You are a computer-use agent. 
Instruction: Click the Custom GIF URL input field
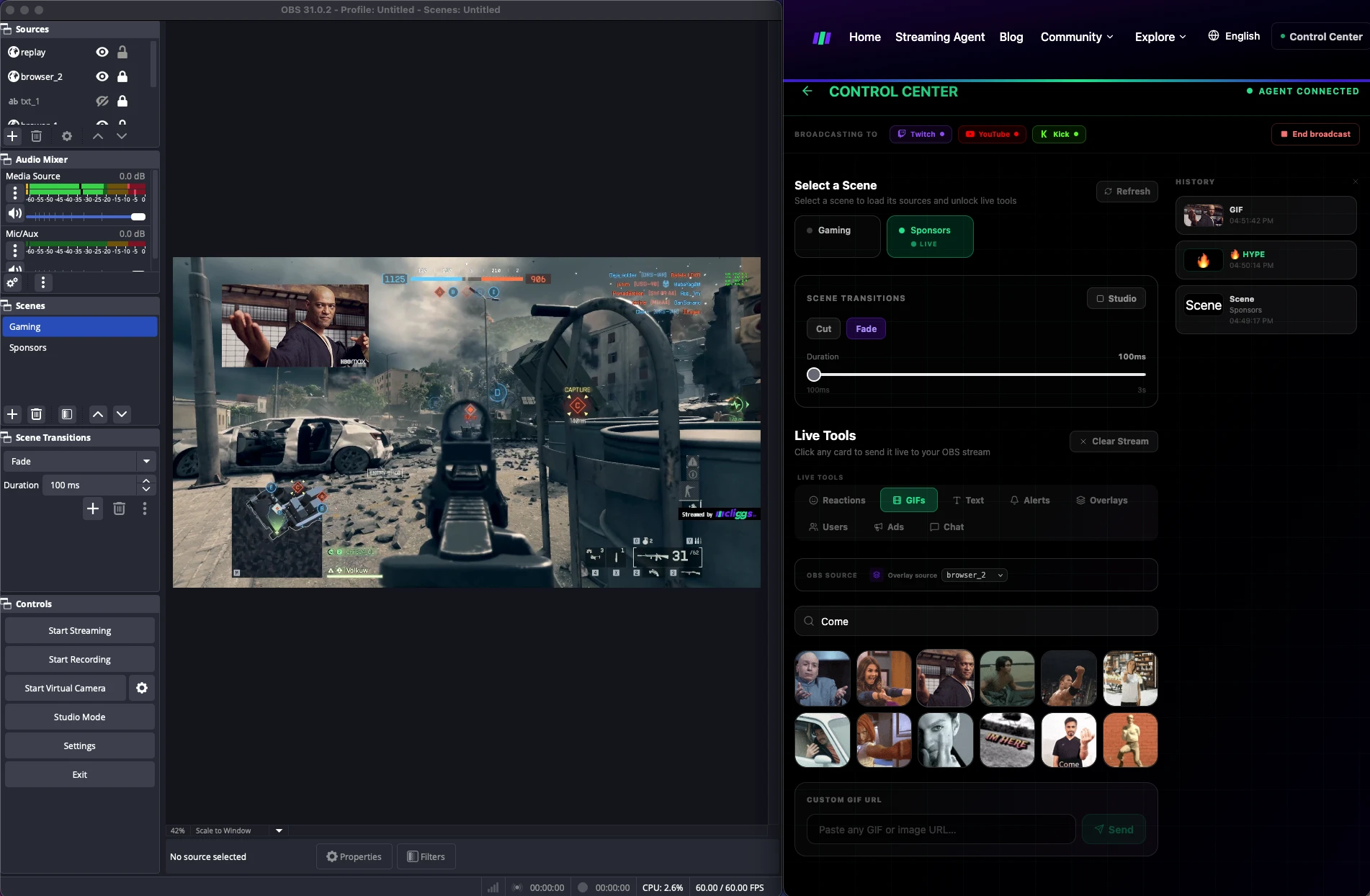(x=941, y=830)
